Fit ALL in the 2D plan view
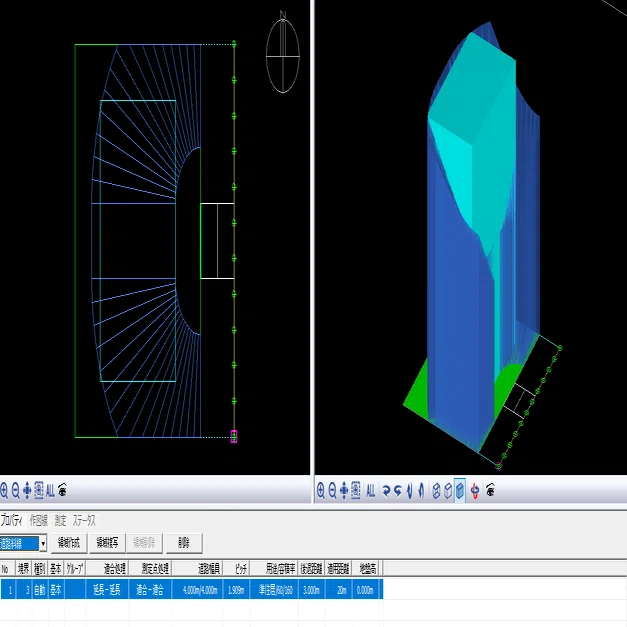This screenshot has height=627, width=627. (x=50, y=490)
